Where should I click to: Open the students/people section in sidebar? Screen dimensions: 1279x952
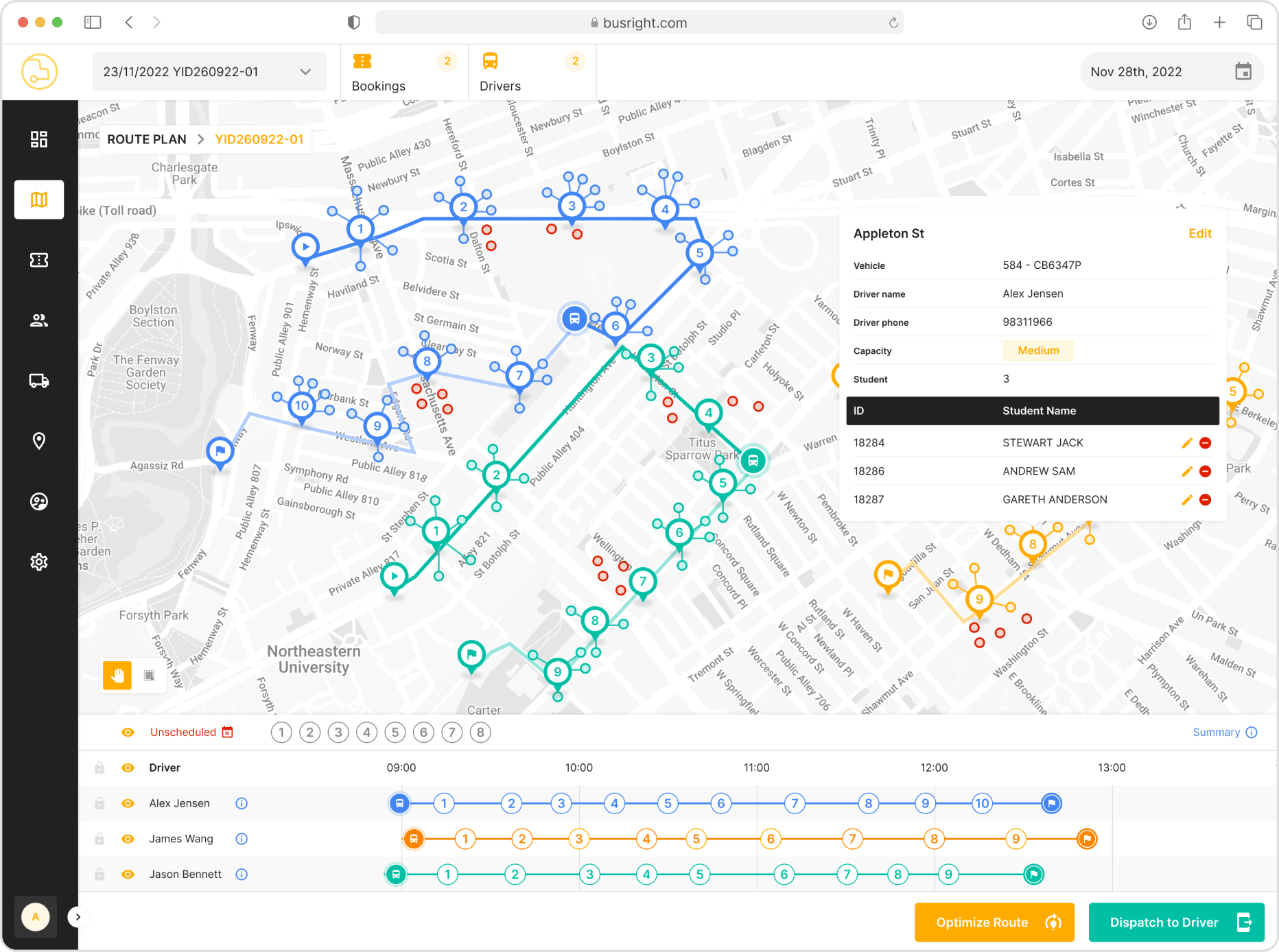pyautogui.click(x=39, y=320)
